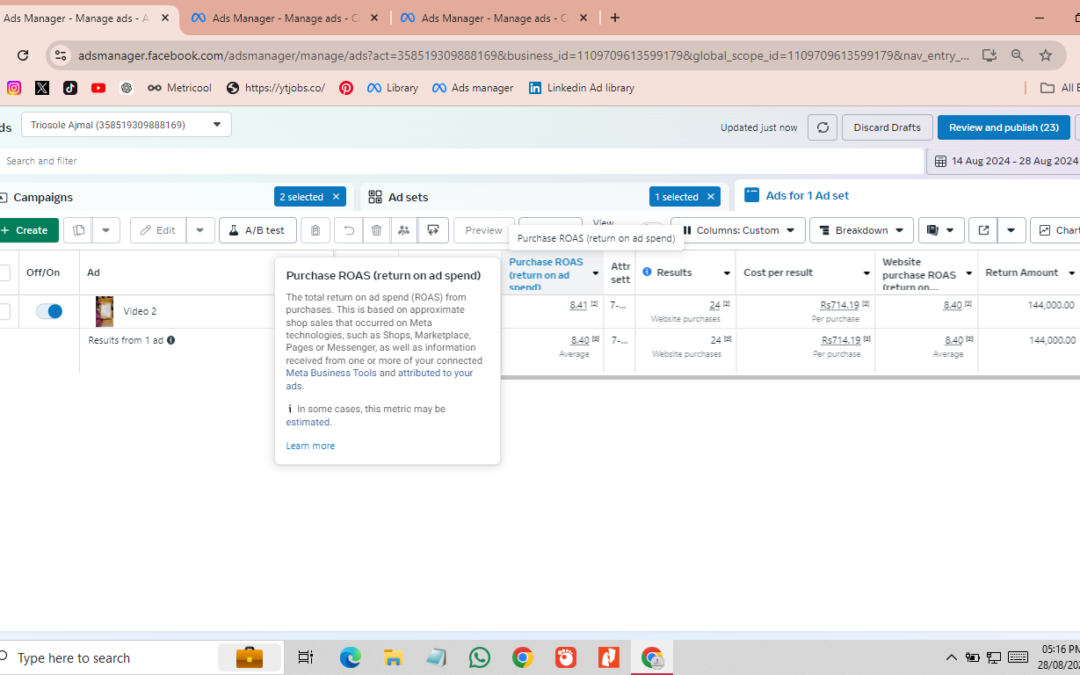Switch to the Campaigns tab
This screenshot has height=675, width=1080.
tap(43, 197)
